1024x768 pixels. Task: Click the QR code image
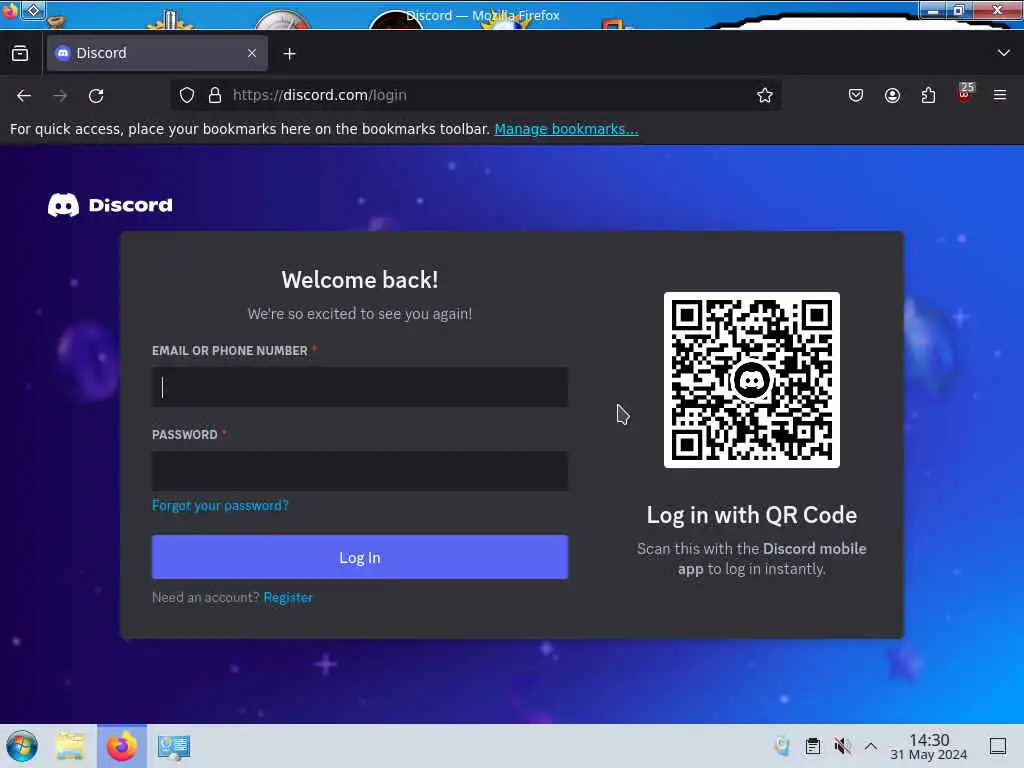click(x=752, y=380)
